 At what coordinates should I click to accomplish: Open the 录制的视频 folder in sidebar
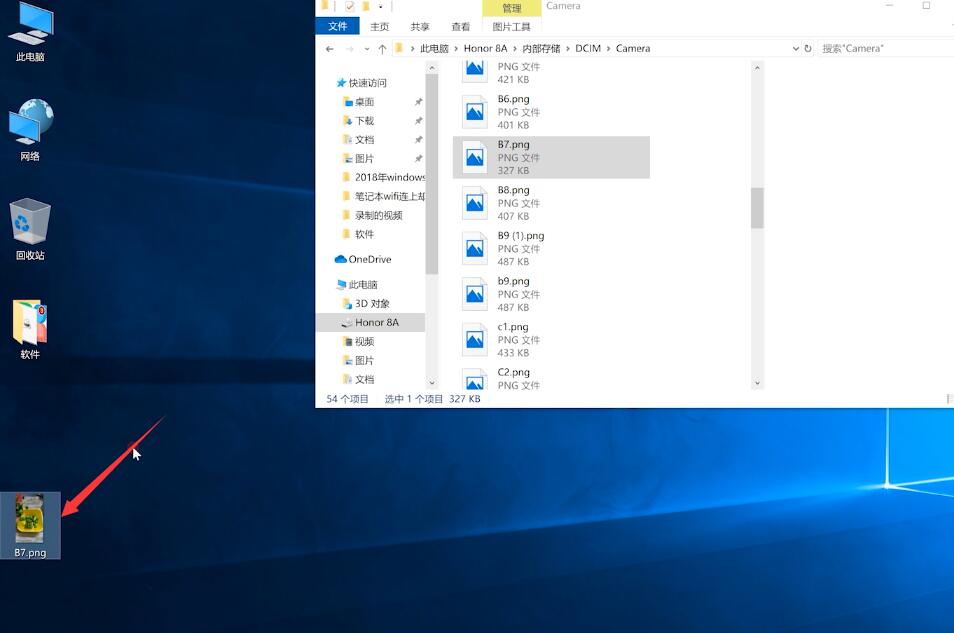click(372, 215)
